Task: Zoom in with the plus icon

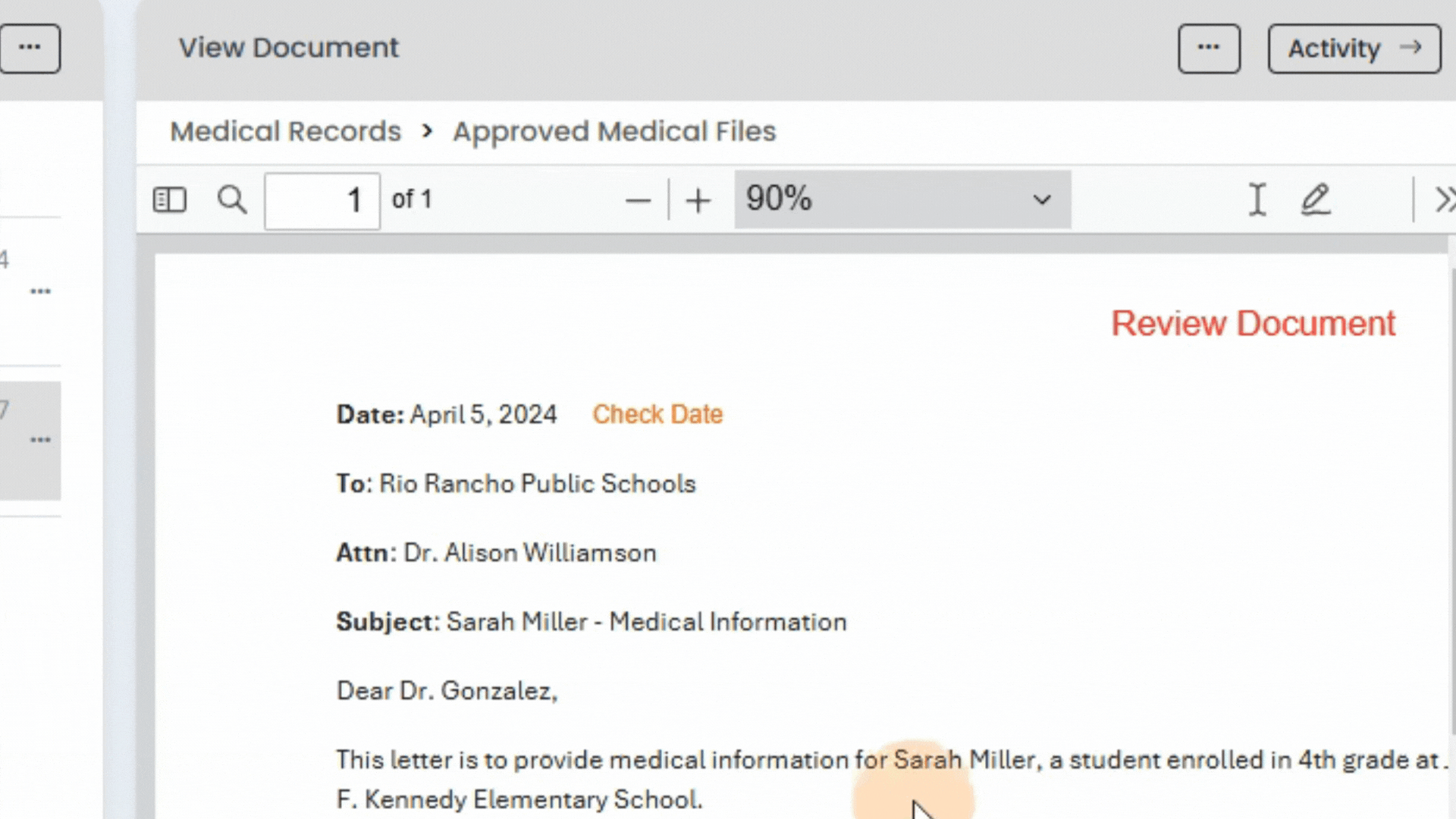Action: (698, 201)
